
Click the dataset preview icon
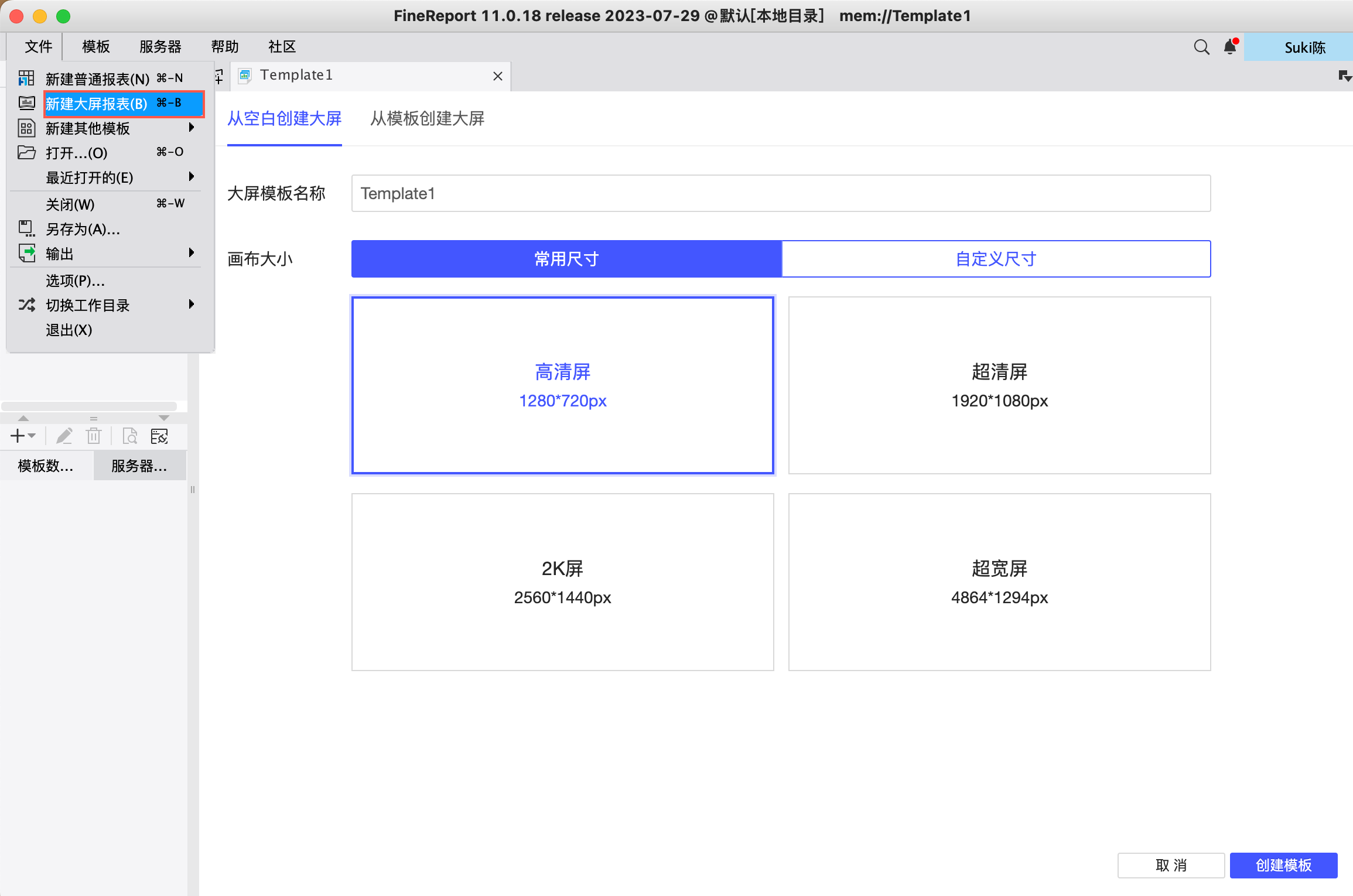point(129,436)
